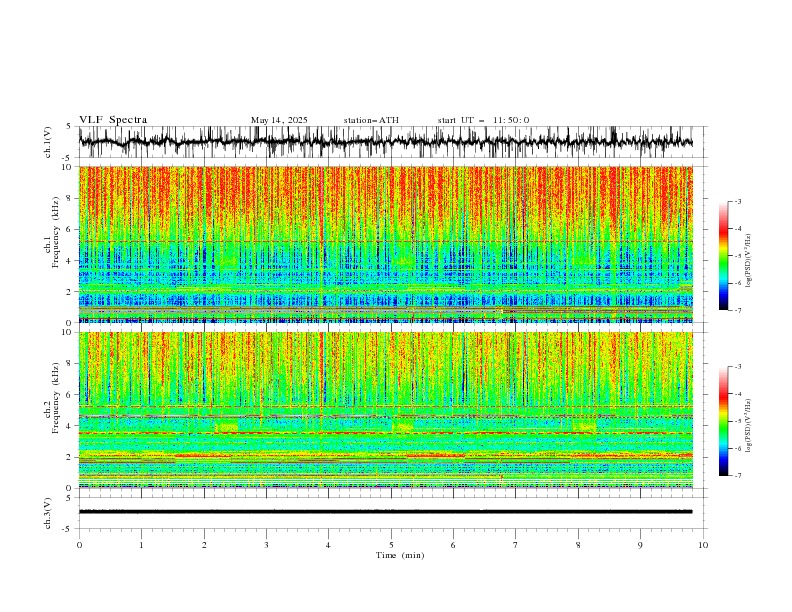Click the ch.1 spectrogram colorbar
This screenshot has height=612, width=792.
(x=723, y=256)
